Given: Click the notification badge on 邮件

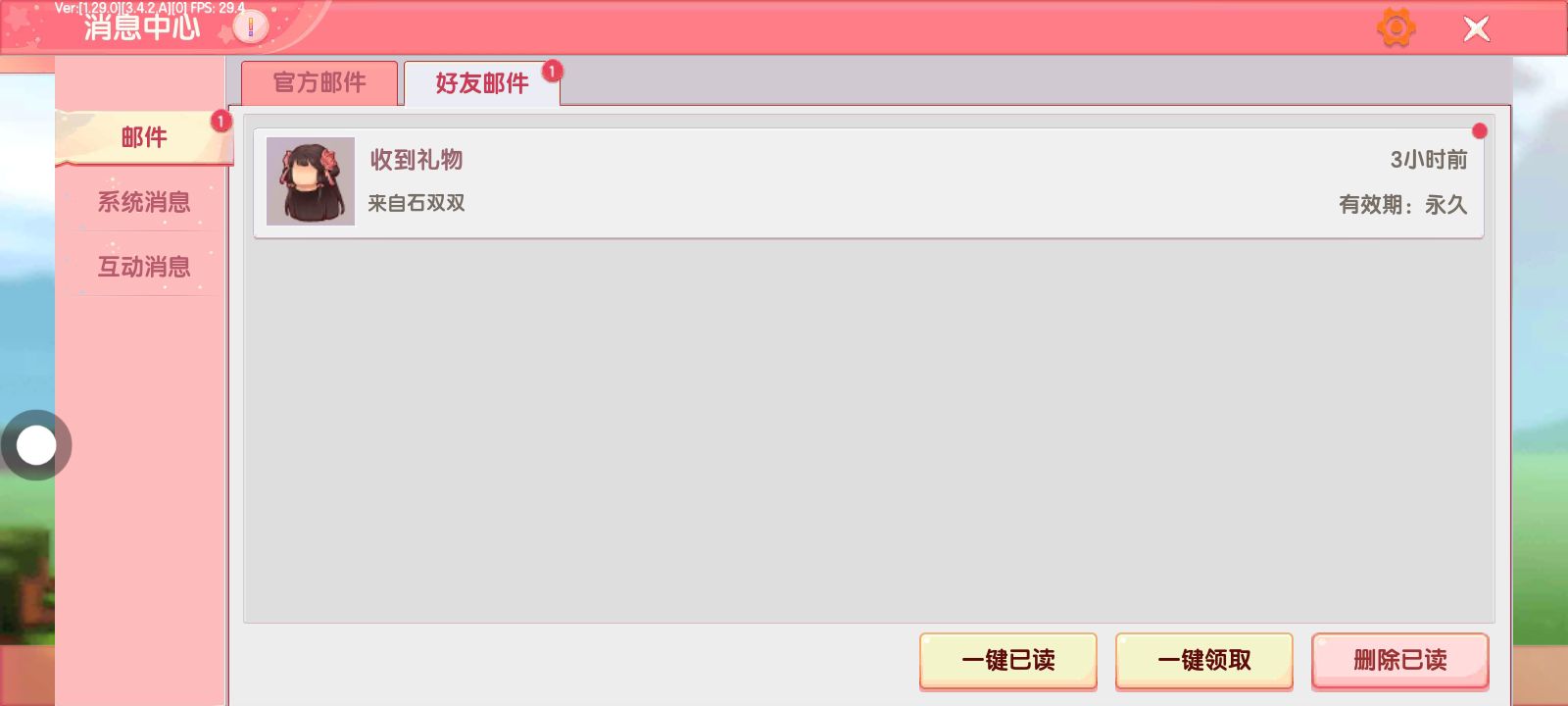Looking at the screenshot, I should point(221,121).
